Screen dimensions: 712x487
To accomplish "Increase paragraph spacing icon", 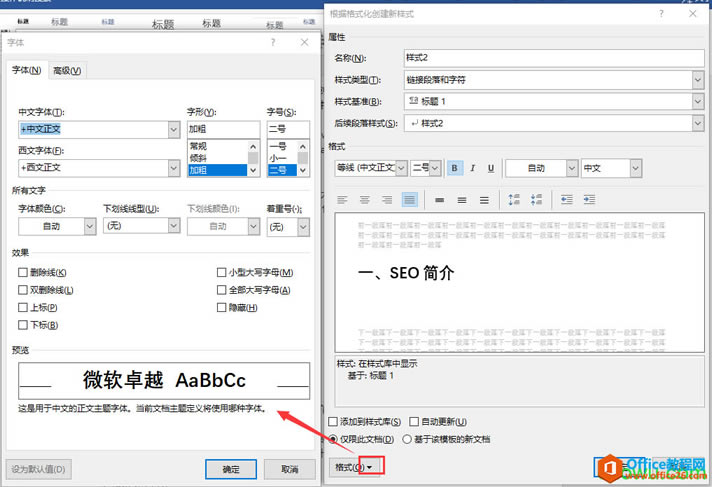I will [514, 199].
